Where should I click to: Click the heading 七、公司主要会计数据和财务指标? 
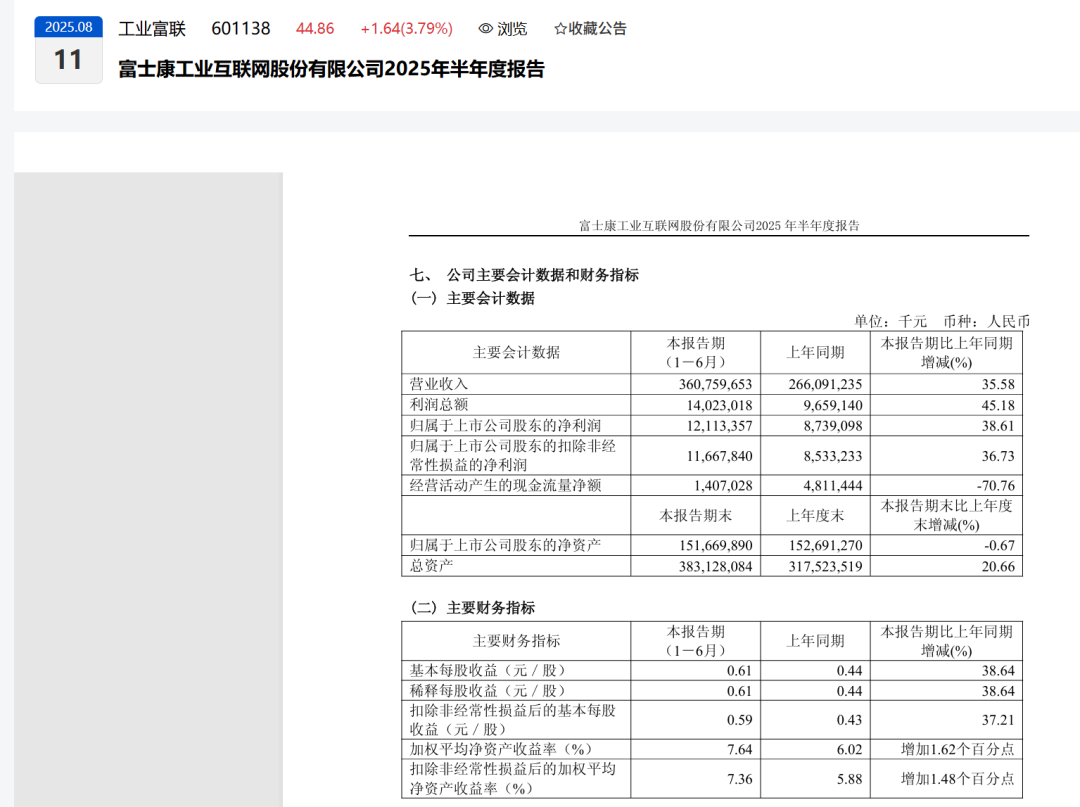pos(527,273)
